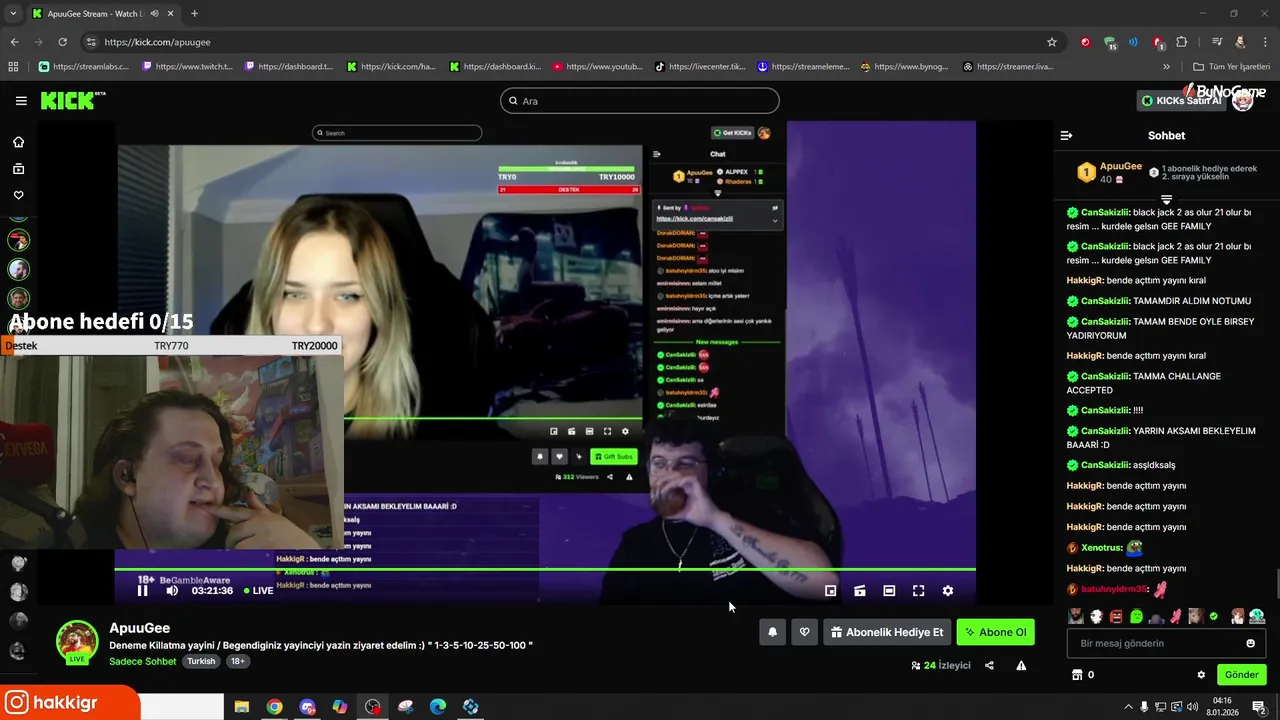Open Tüm Yer İşaretleri bookmarks folder
This screenshot has width=1280, height=720.
tap(1232, 67)
